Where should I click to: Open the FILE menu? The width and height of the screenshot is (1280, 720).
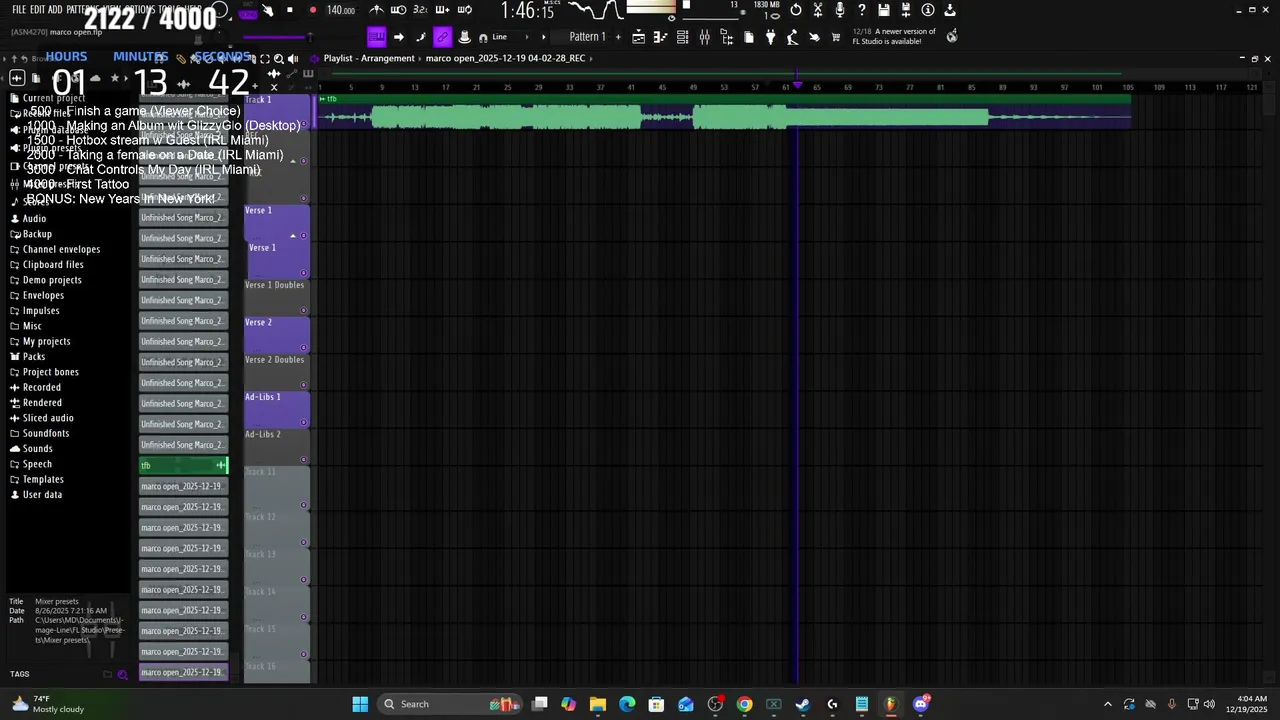(19, 10)
